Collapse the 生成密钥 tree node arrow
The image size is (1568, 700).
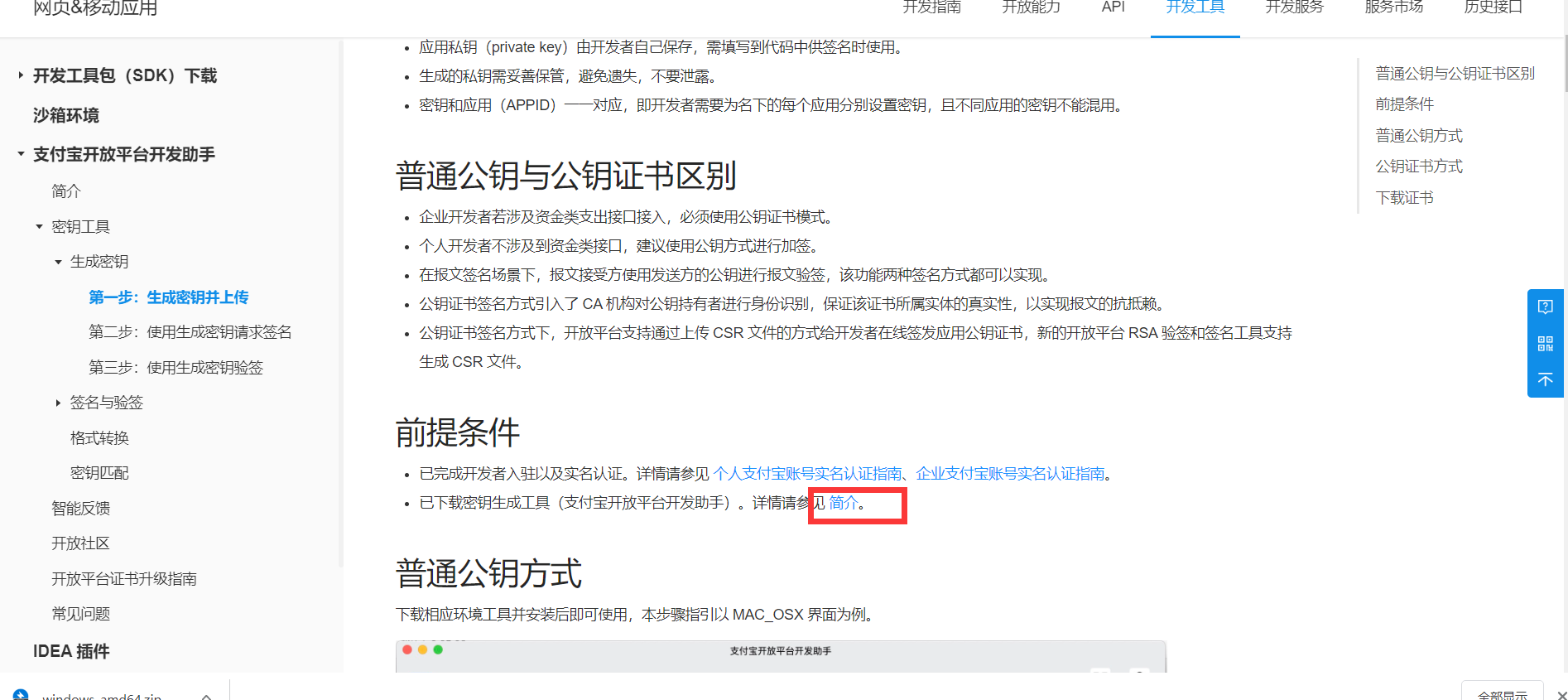pos(58,262)
